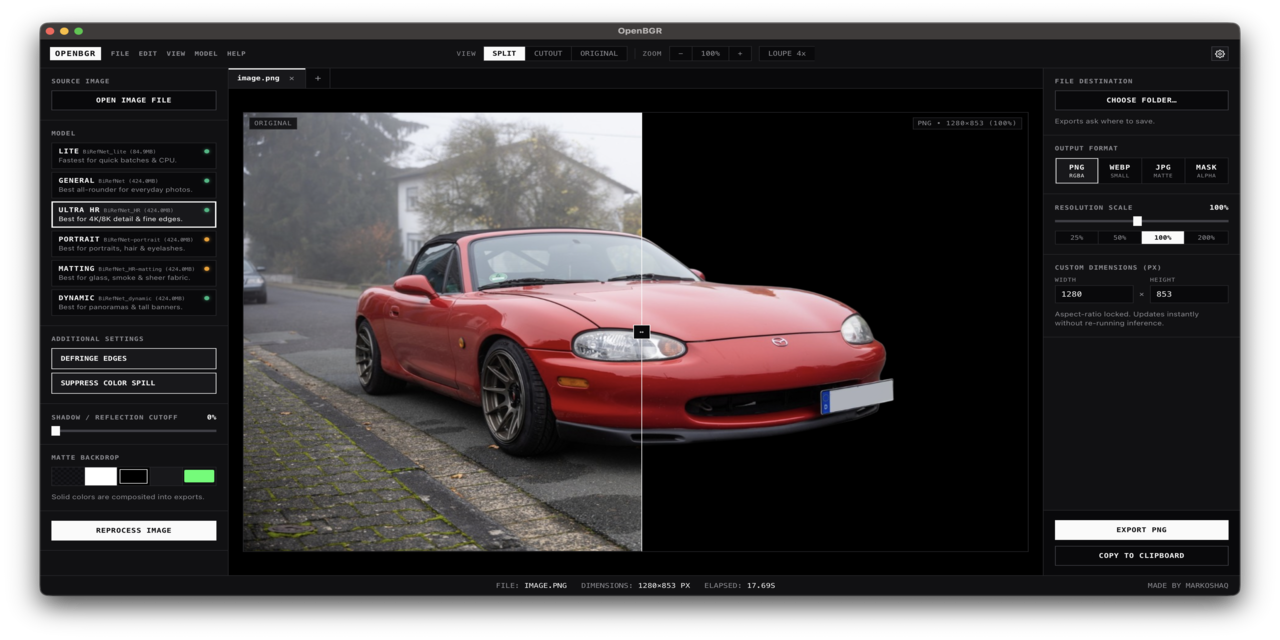
Task: Toggle Suppress Color Spill
Action: (x=134, y=383)
